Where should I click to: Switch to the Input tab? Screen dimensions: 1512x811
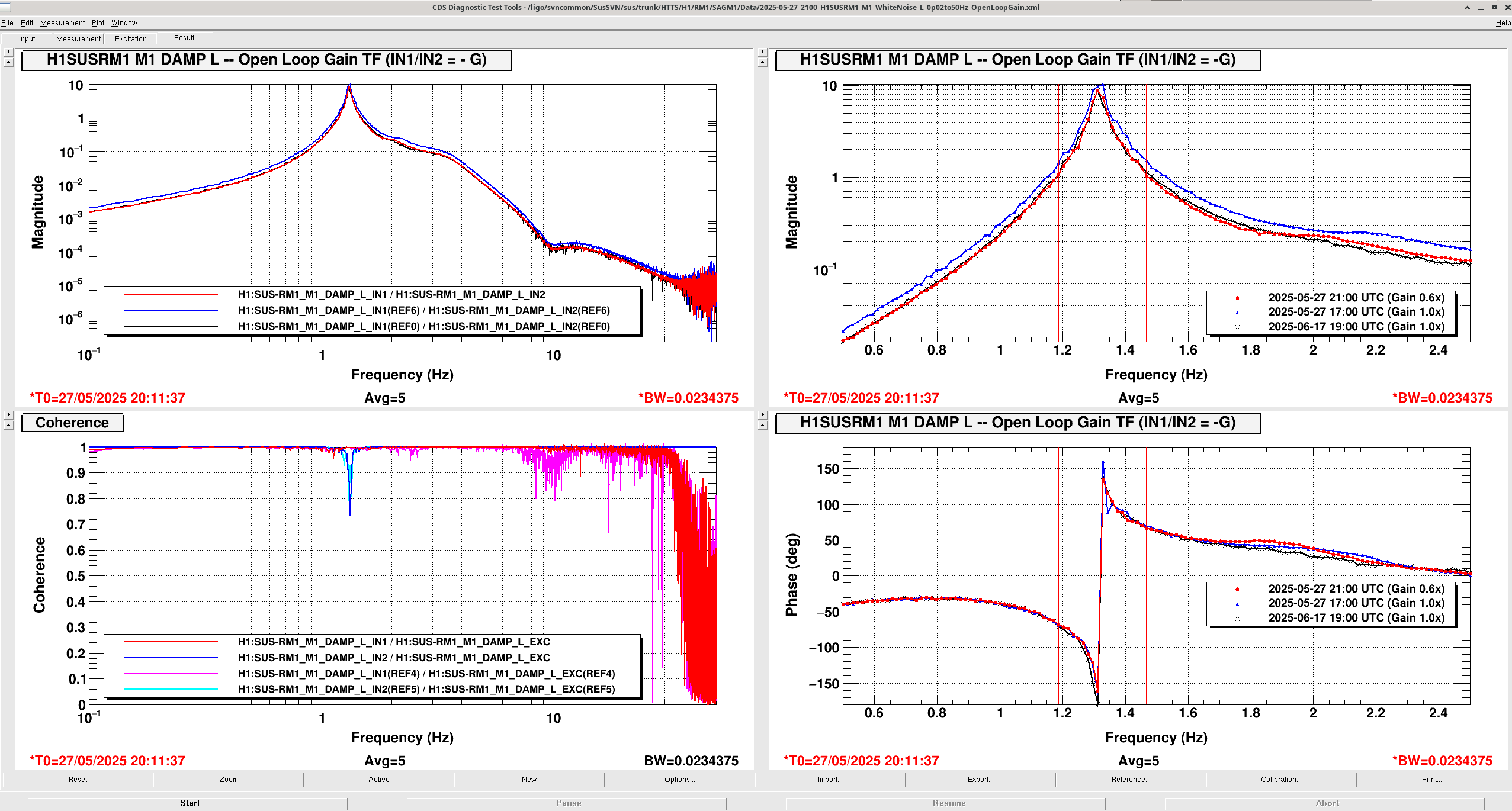[x=27, y=38]
